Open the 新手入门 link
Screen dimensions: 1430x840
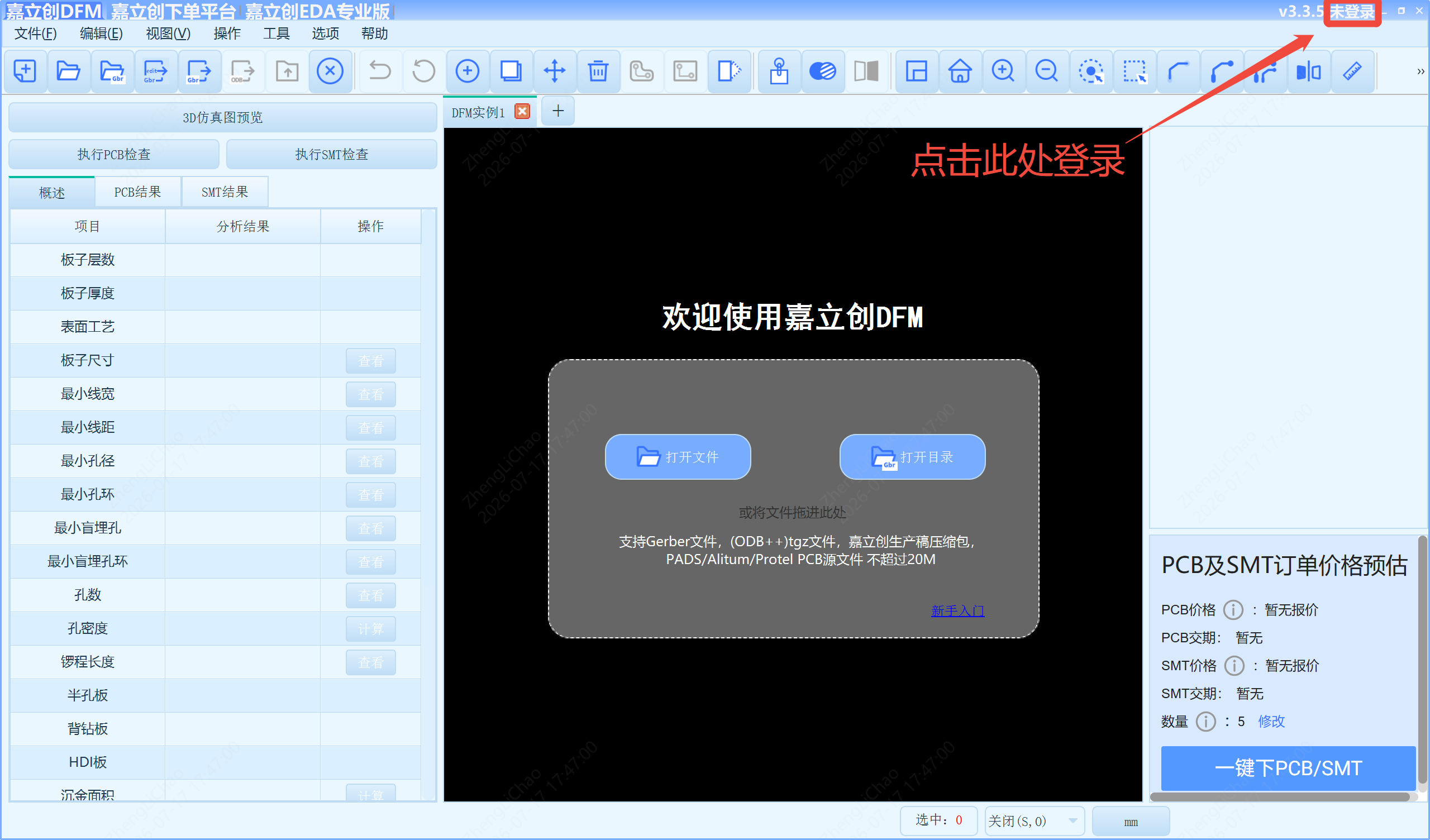(x=957, y=610)
